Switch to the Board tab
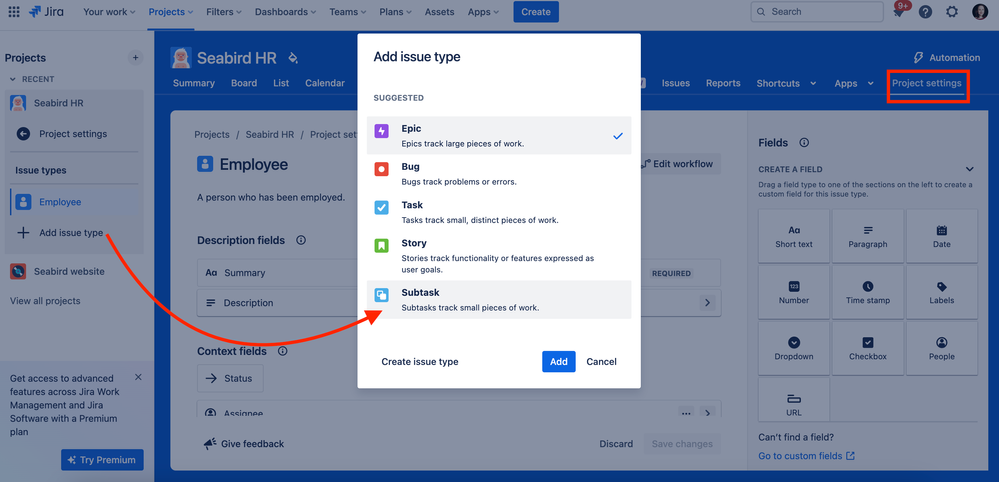This screenshot has width=999, height=482. [x=244, y=83]
